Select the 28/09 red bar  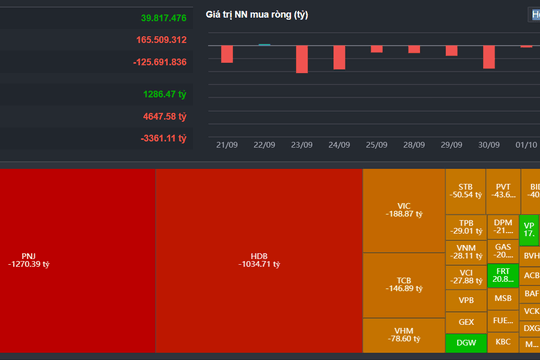pos(414,49)
